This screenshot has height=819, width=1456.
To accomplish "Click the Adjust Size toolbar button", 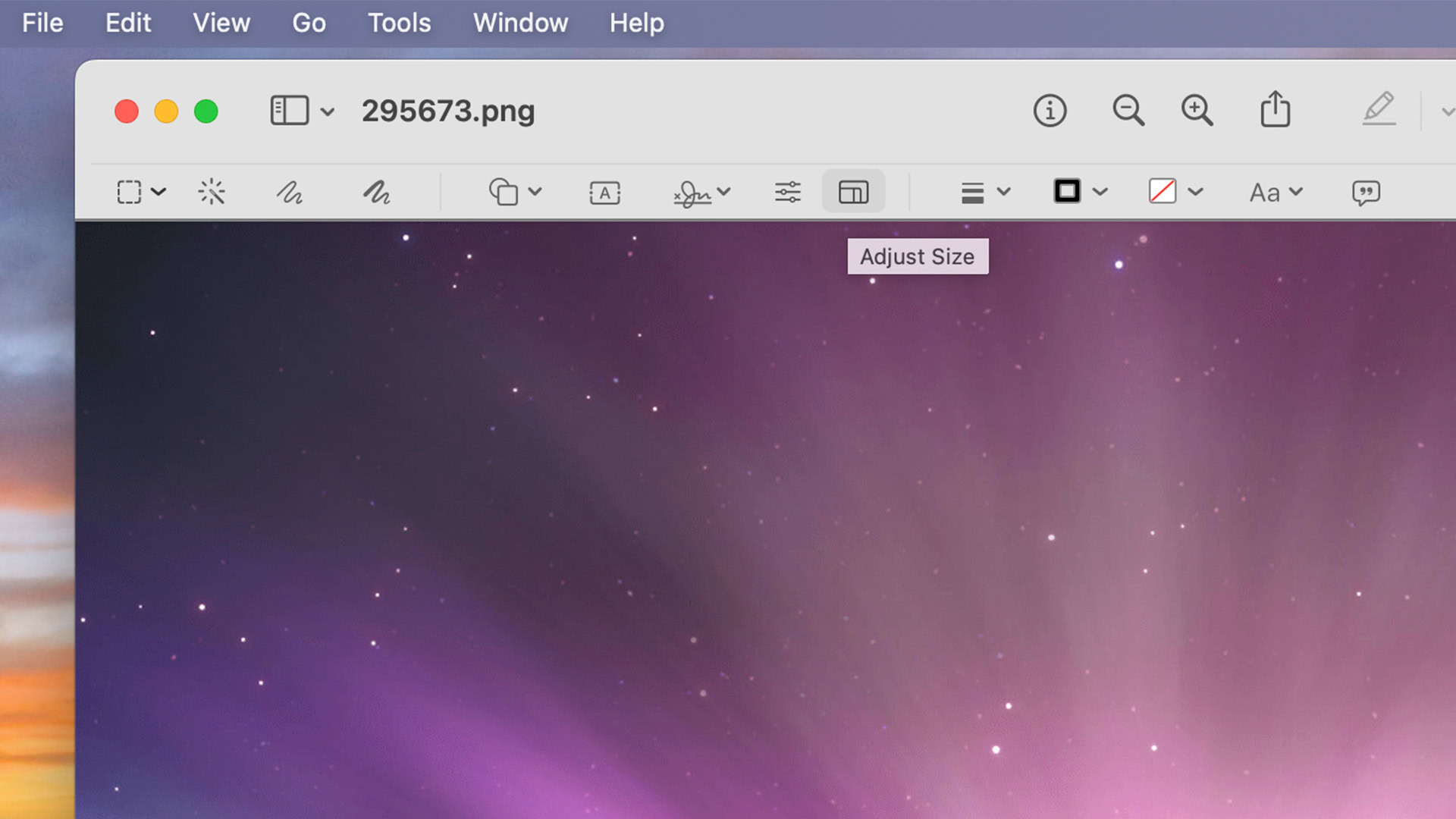I will 853,192.
